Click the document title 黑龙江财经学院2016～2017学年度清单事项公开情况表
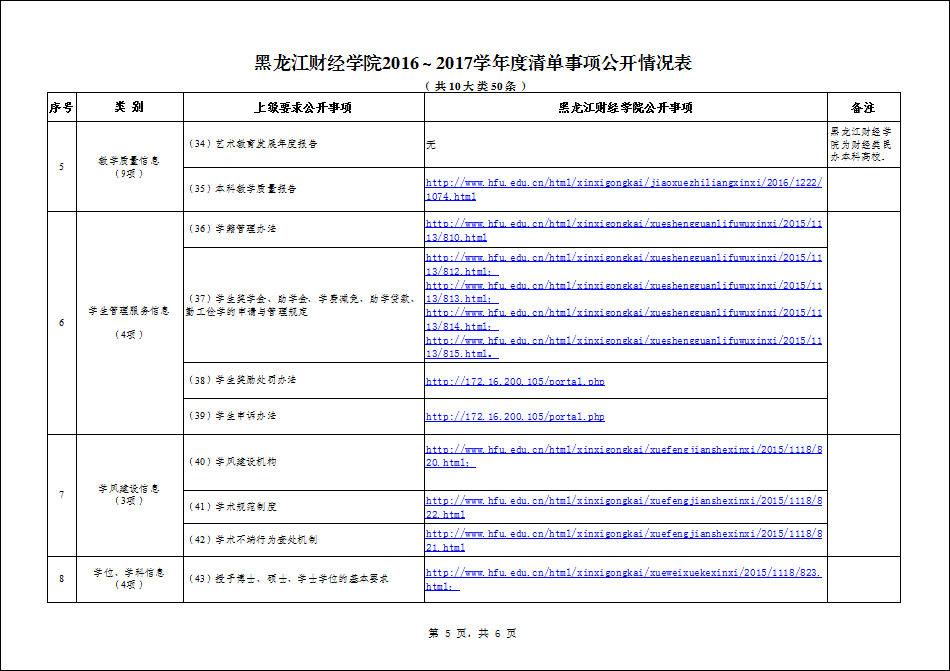This screenshot has height=671, width=950. click(x=474, y=64)
